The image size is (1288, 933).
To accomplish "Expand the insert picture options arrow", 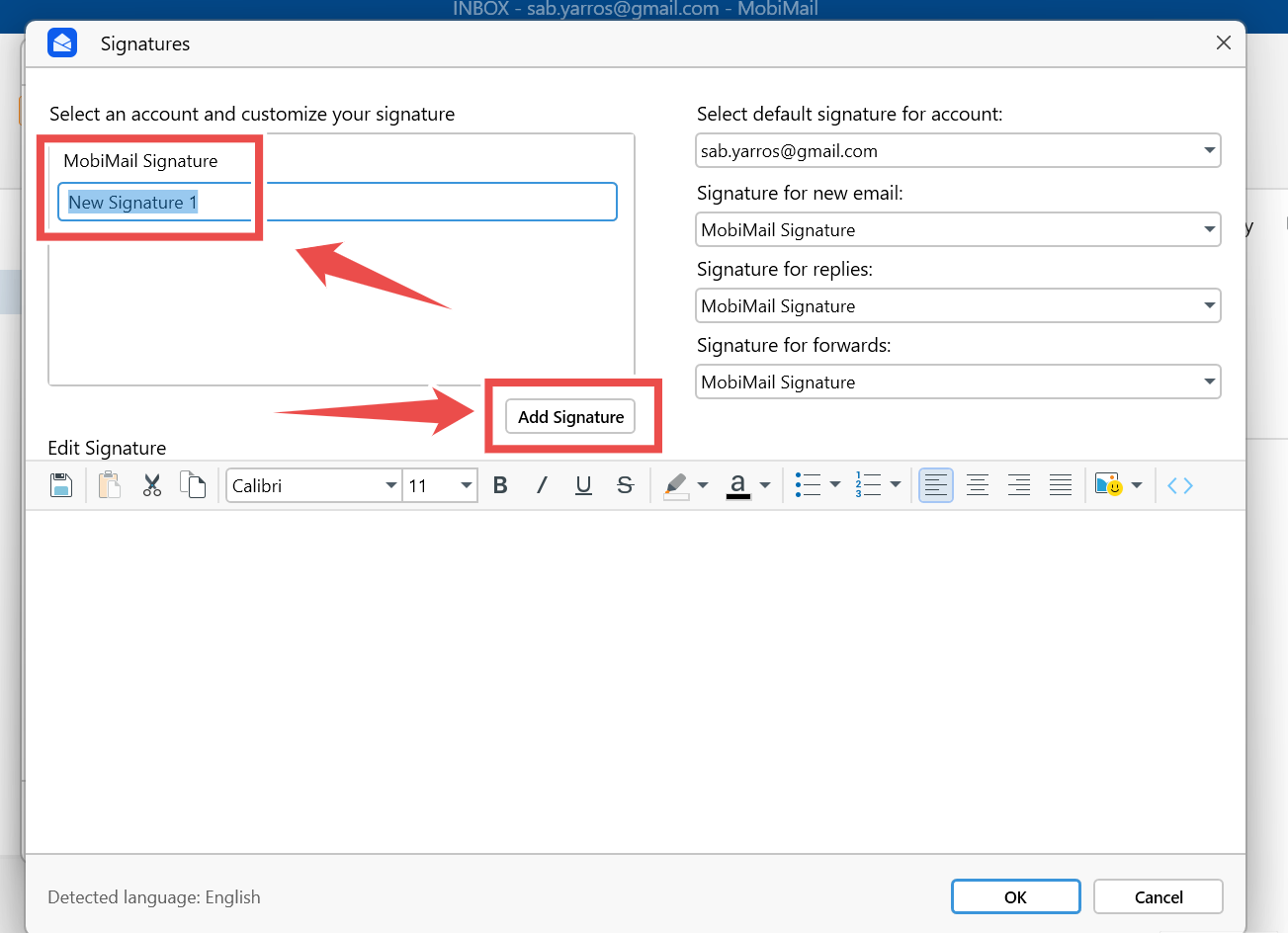I will point(1137,485).
